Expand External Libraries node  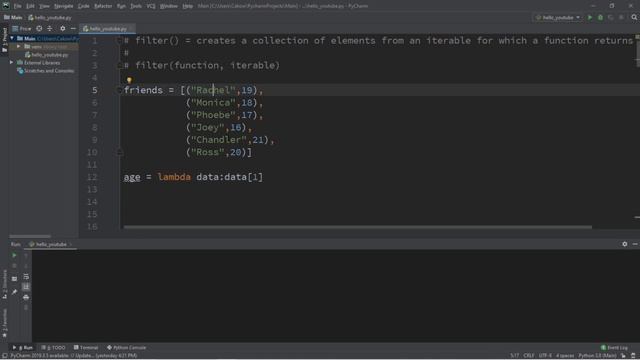(x=12, y=63)
